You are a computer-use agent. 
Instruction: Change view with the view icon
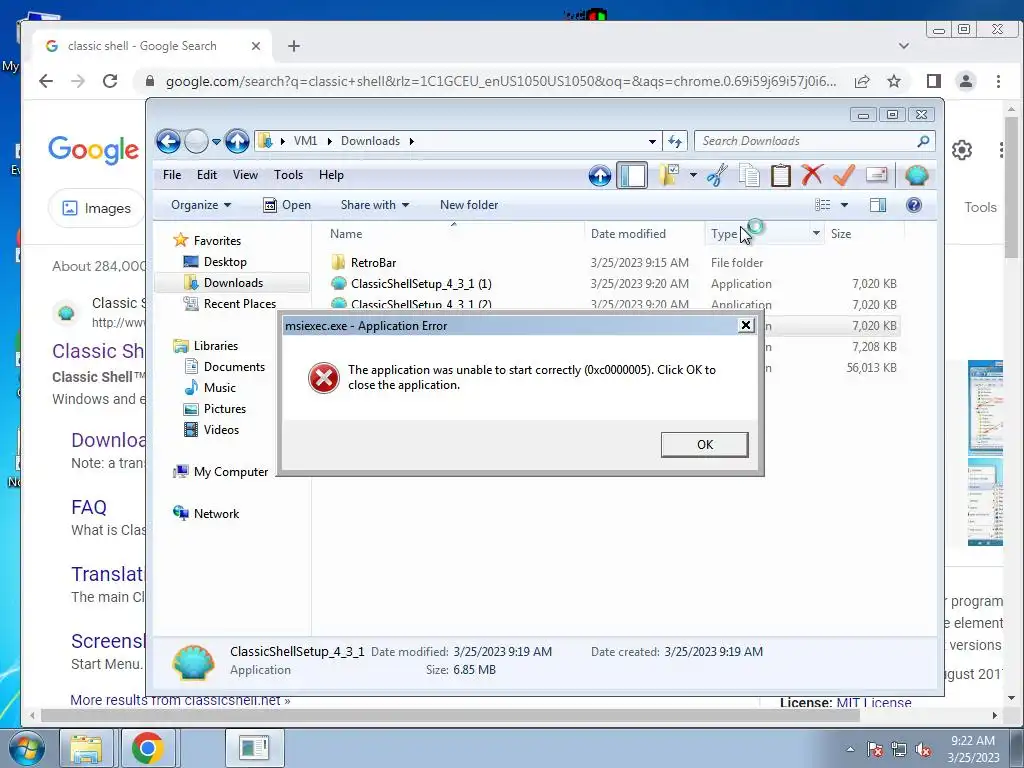pyautogui.click(x=822, y=205)
